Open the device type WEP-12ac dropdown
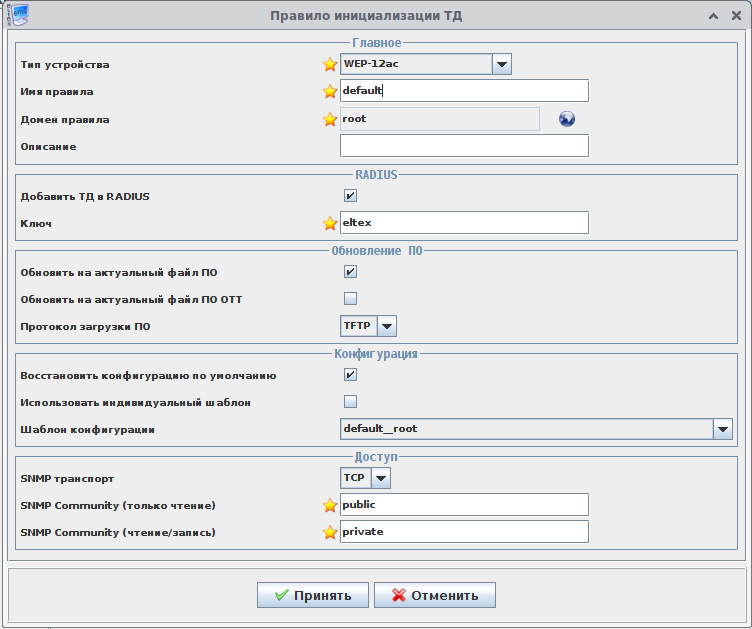The height and width of the screenshot is (629, 752). [x=502, y=65]
